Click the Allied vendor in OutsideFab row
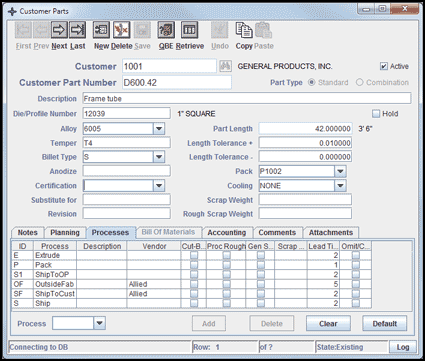Viewport: 425px width, 361px height. coord(154,284)
